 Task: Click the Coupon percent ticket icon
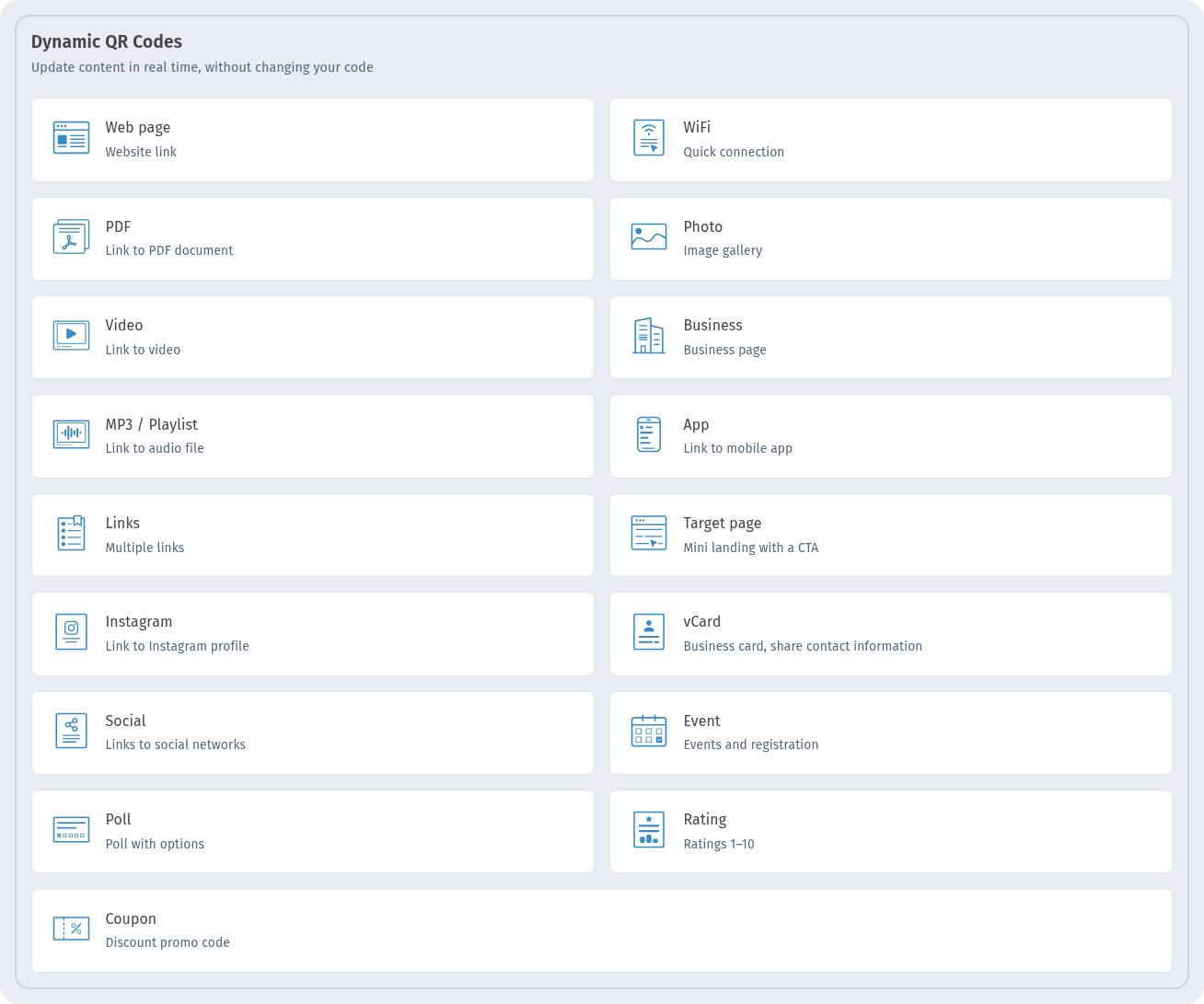pos(71,929)
